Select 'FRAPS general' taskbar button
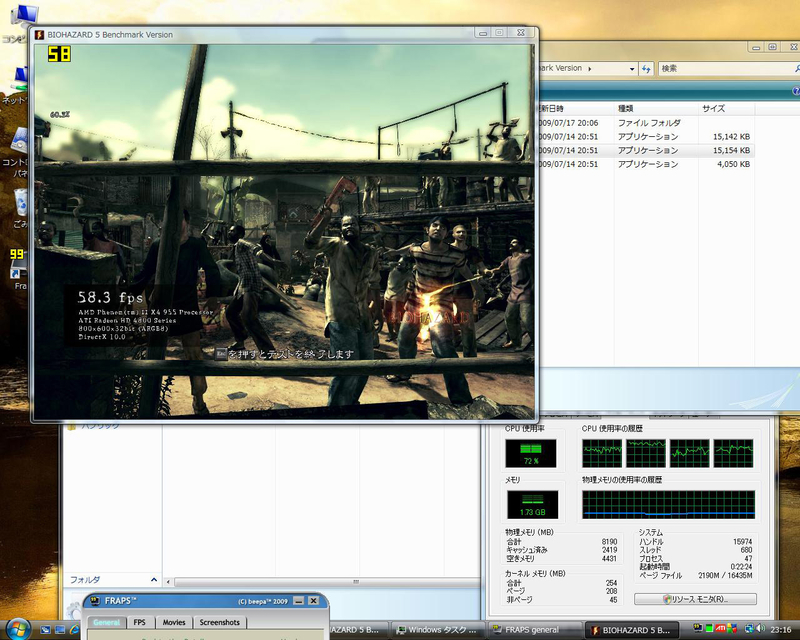800x640 pixels. click(532, 630)
